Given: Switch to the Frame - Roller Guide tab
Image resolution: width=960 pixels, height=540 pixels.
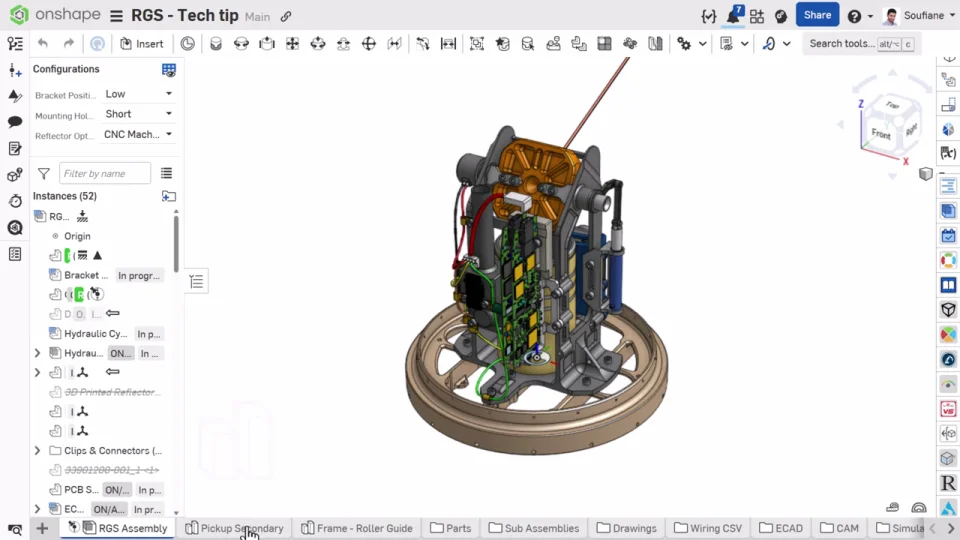Looking at the screenshot, I should (x=357, y=528).
